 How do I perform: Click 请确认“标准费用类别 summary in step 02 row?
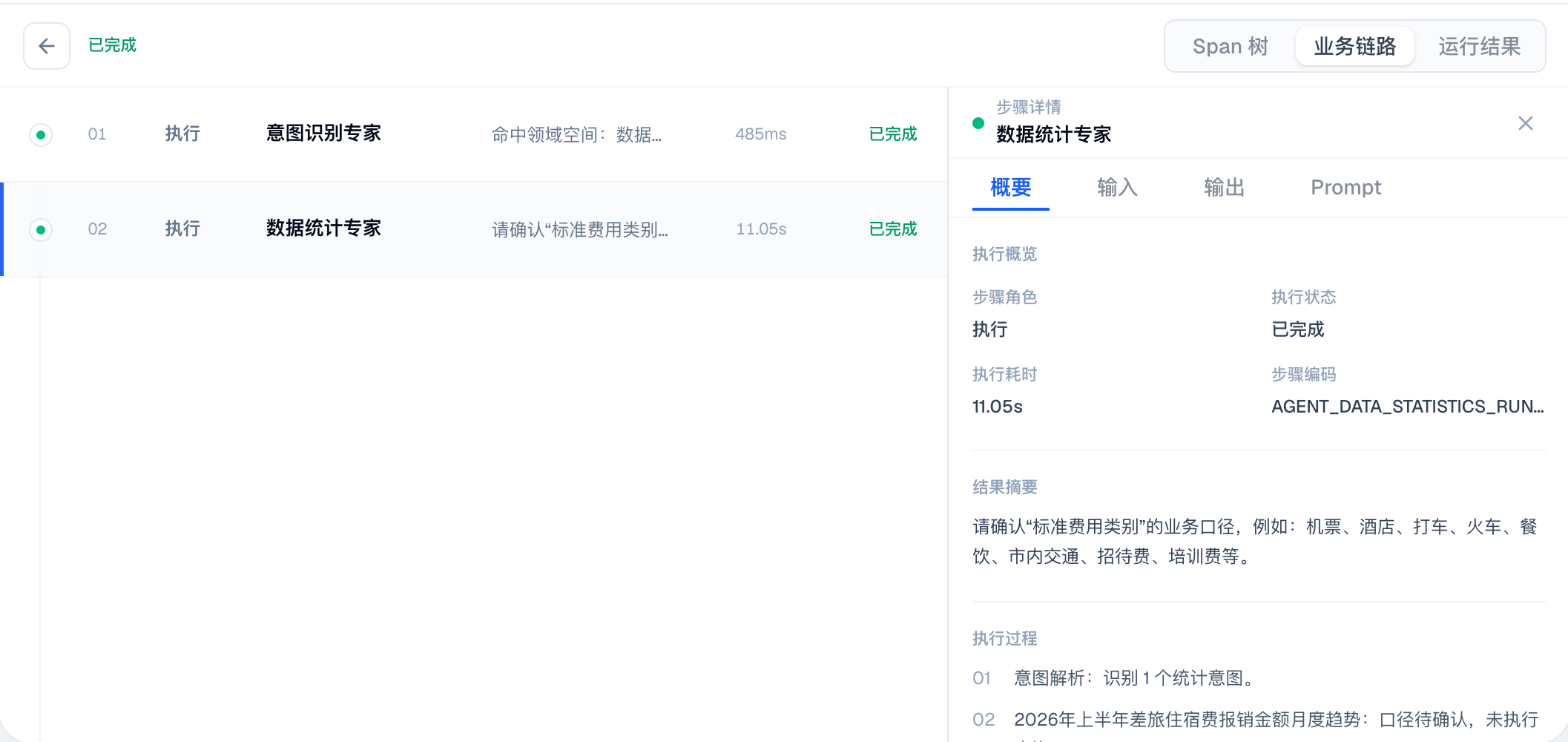point(579,229)
